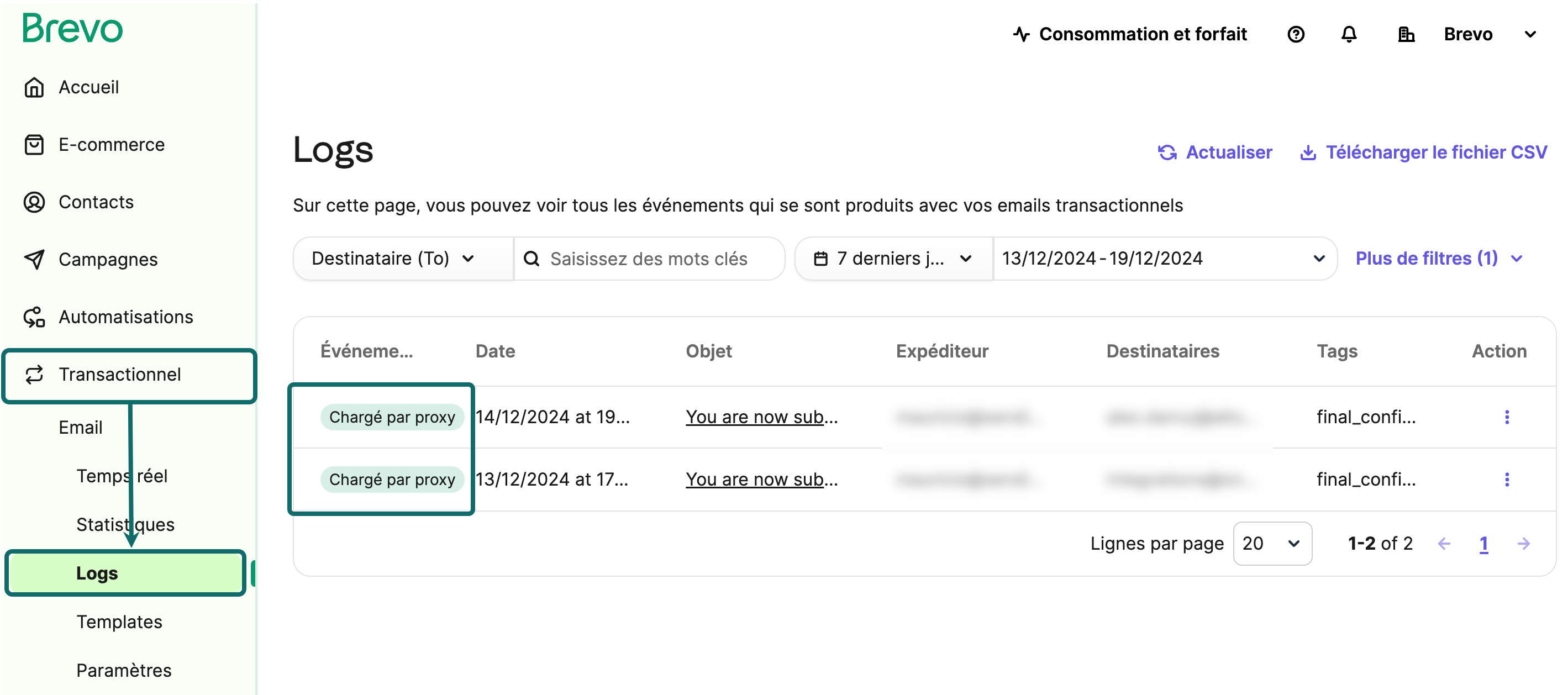Screen dimensions: 1568x695
Task: Click the Destinataires column header
Action: tap(1162, 351)
